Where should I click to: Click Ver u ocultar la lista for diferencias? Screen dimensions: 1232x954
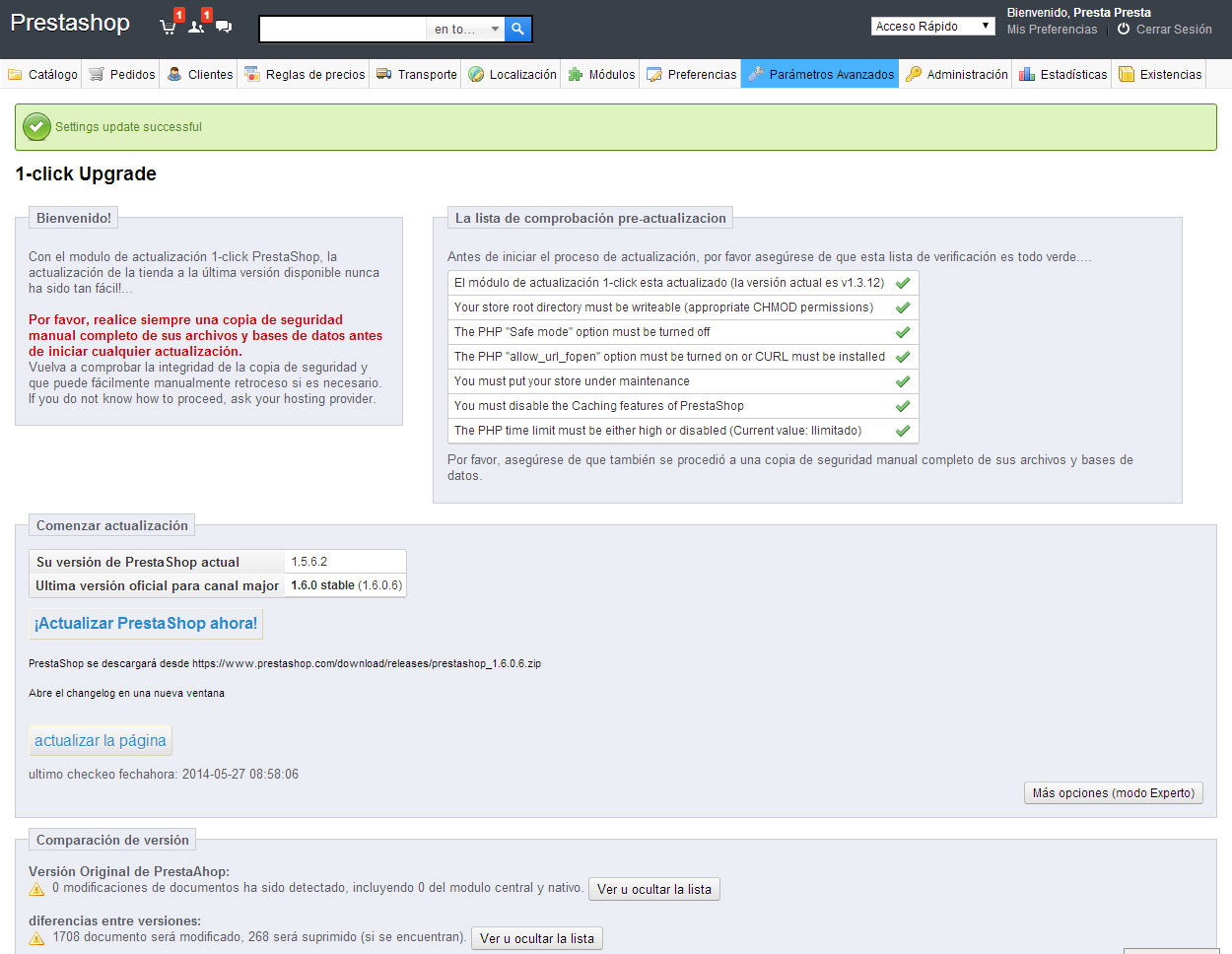tap(537, 938)
